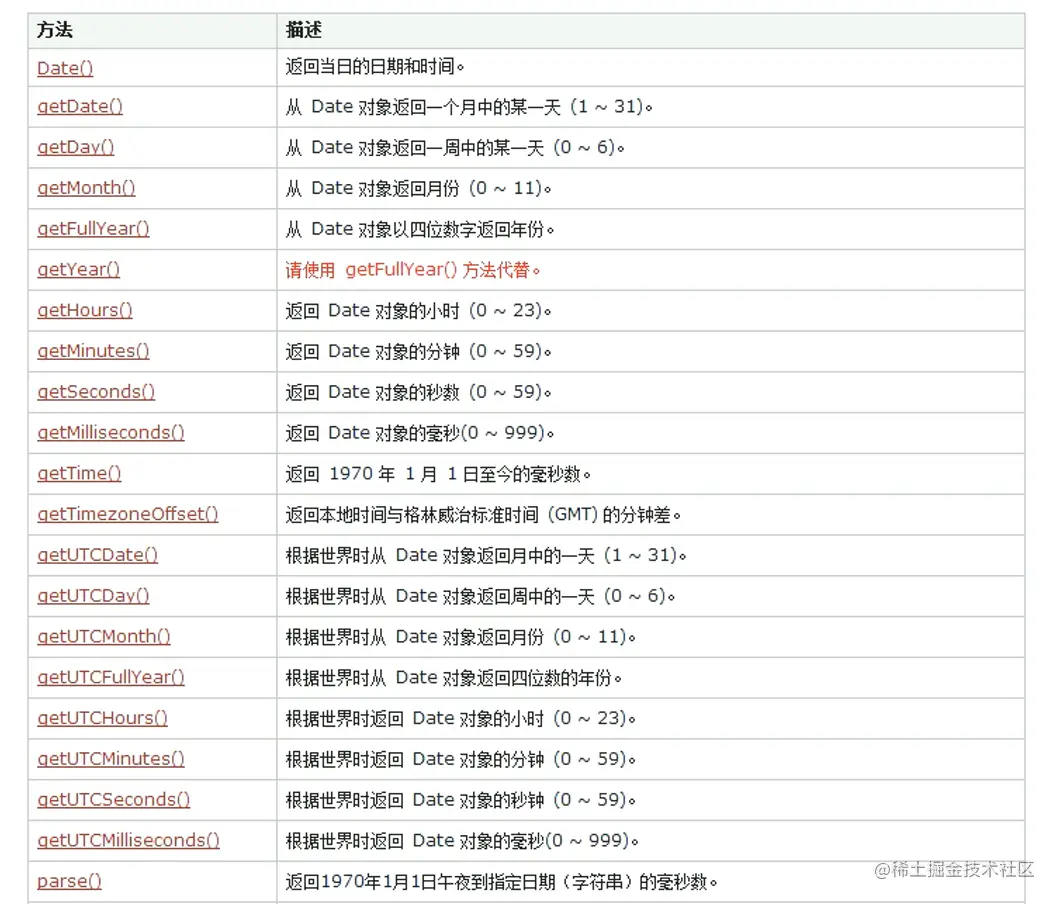Click red text 请使用 getFullYear() 方法代替
Viewport: 1059px width, 904px height.
(x=413, y=270)
